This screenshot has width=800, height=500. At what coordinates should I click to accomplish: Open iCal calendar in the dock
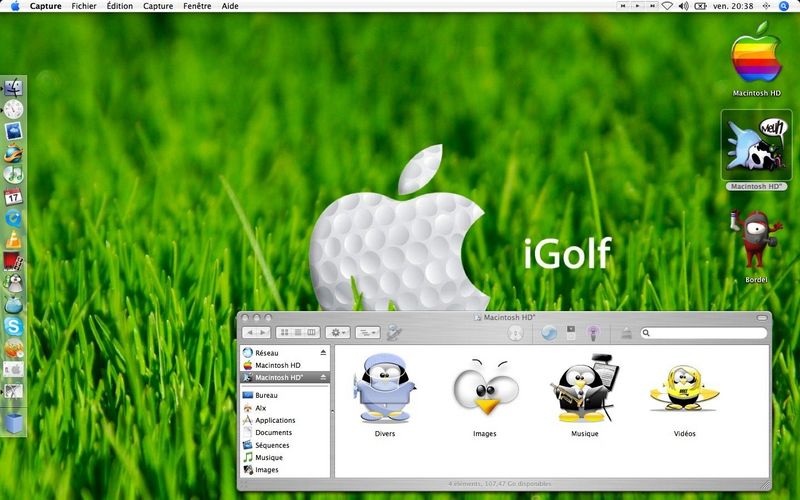coord(13,196)
